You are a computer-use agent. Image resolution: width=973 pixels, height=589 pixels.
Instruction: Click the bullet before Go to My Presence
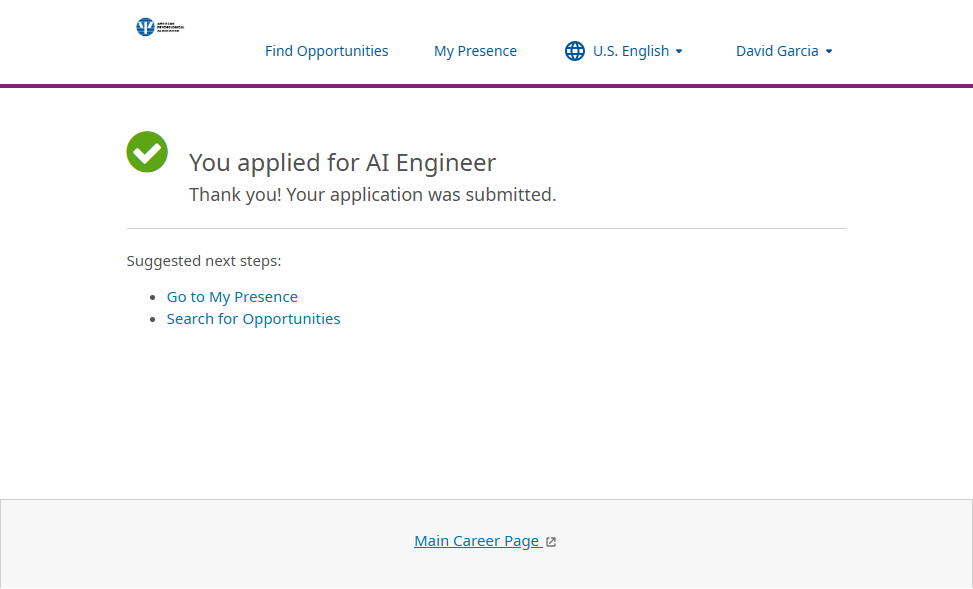(153, 298)
